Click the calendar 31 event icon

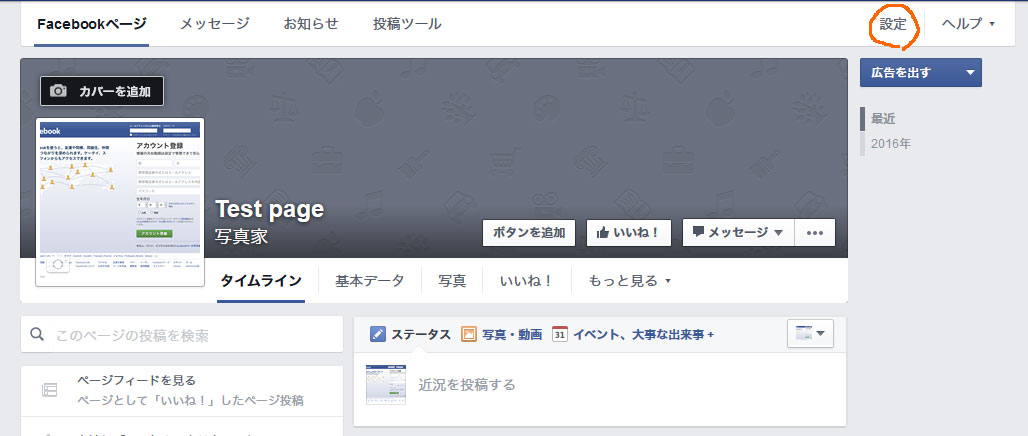point(559,334)
